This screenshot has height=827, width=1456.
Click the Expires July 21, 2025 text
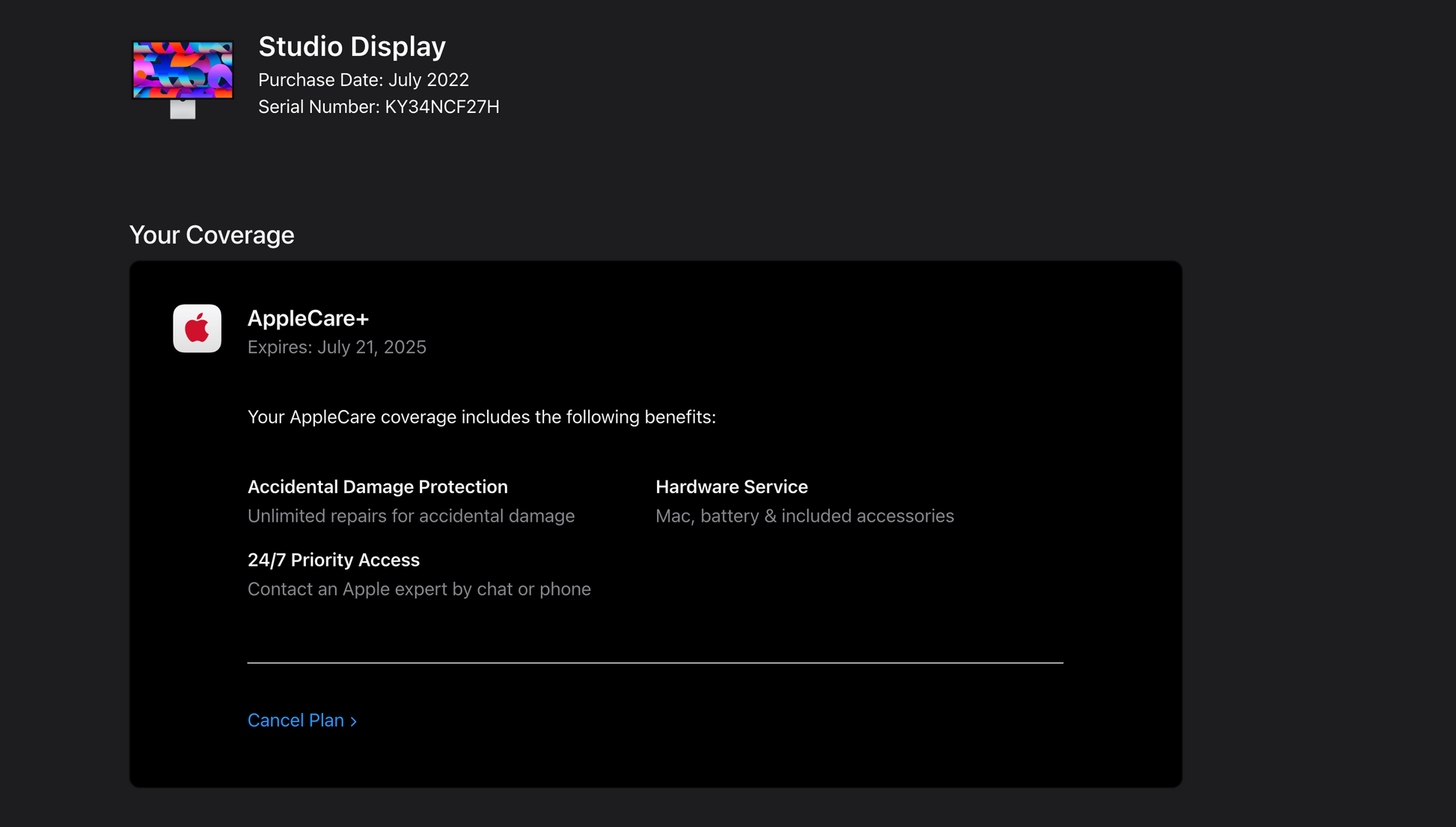(x=337, y=347)
